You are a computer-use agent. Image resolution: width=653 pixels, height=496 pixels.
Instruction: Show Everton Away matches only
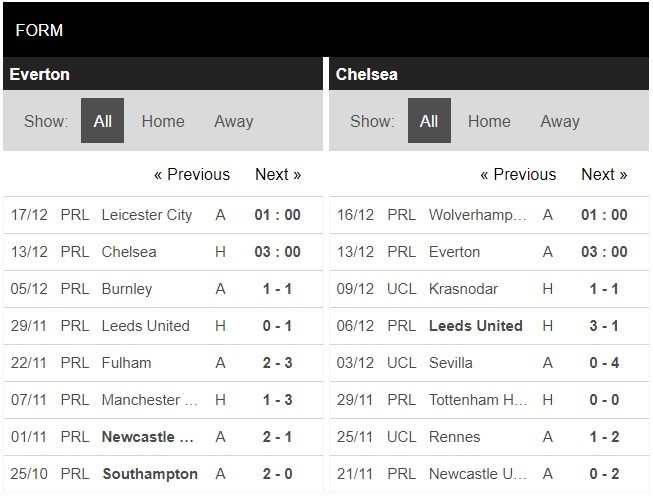point(233,121)
